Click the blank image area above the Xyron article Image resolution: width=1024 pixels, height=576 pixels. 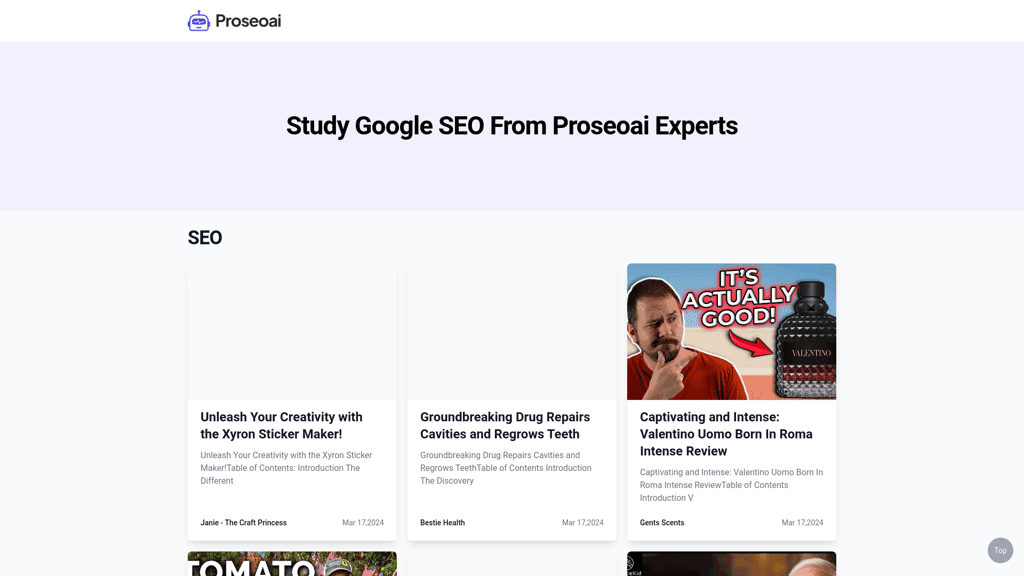292,331
